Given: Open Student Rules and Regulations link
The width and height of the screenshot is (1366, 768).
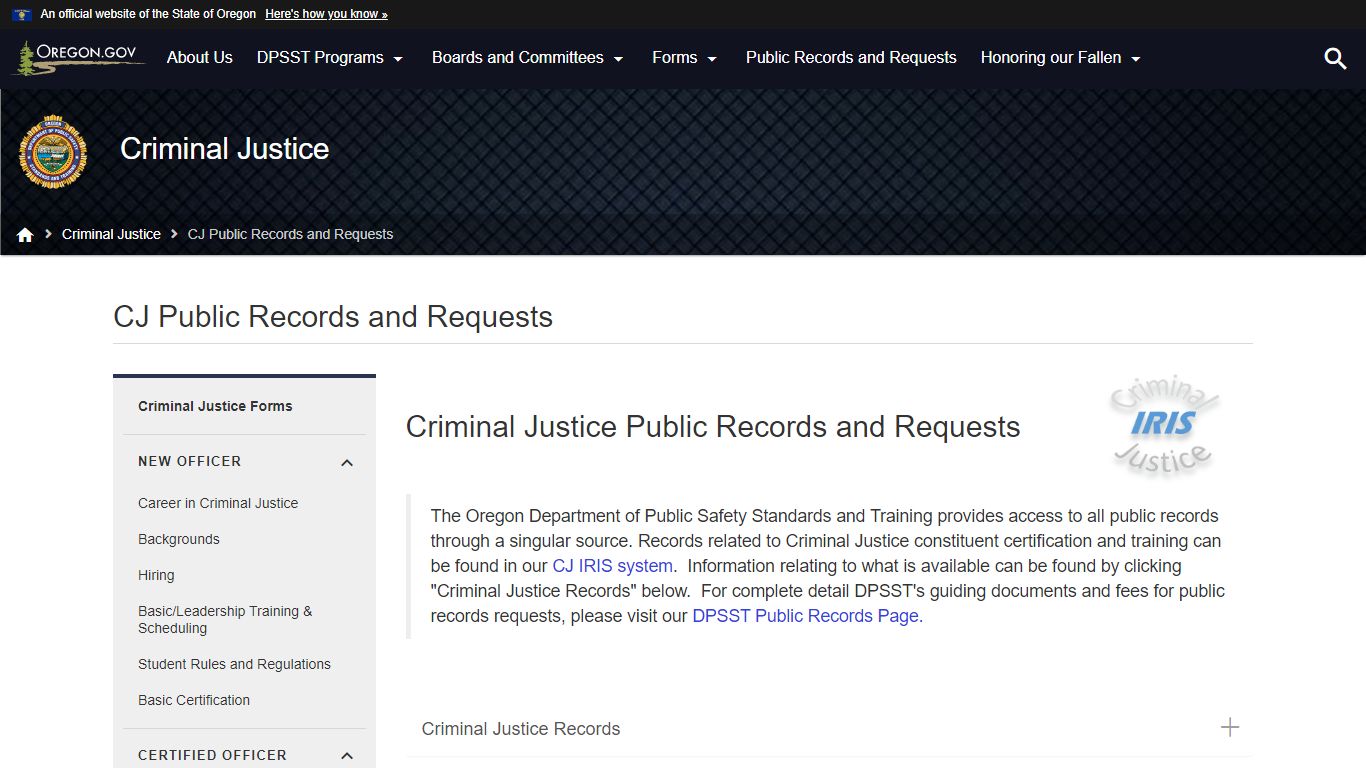Looking at the screenshot, I should [x=234, y=664].
